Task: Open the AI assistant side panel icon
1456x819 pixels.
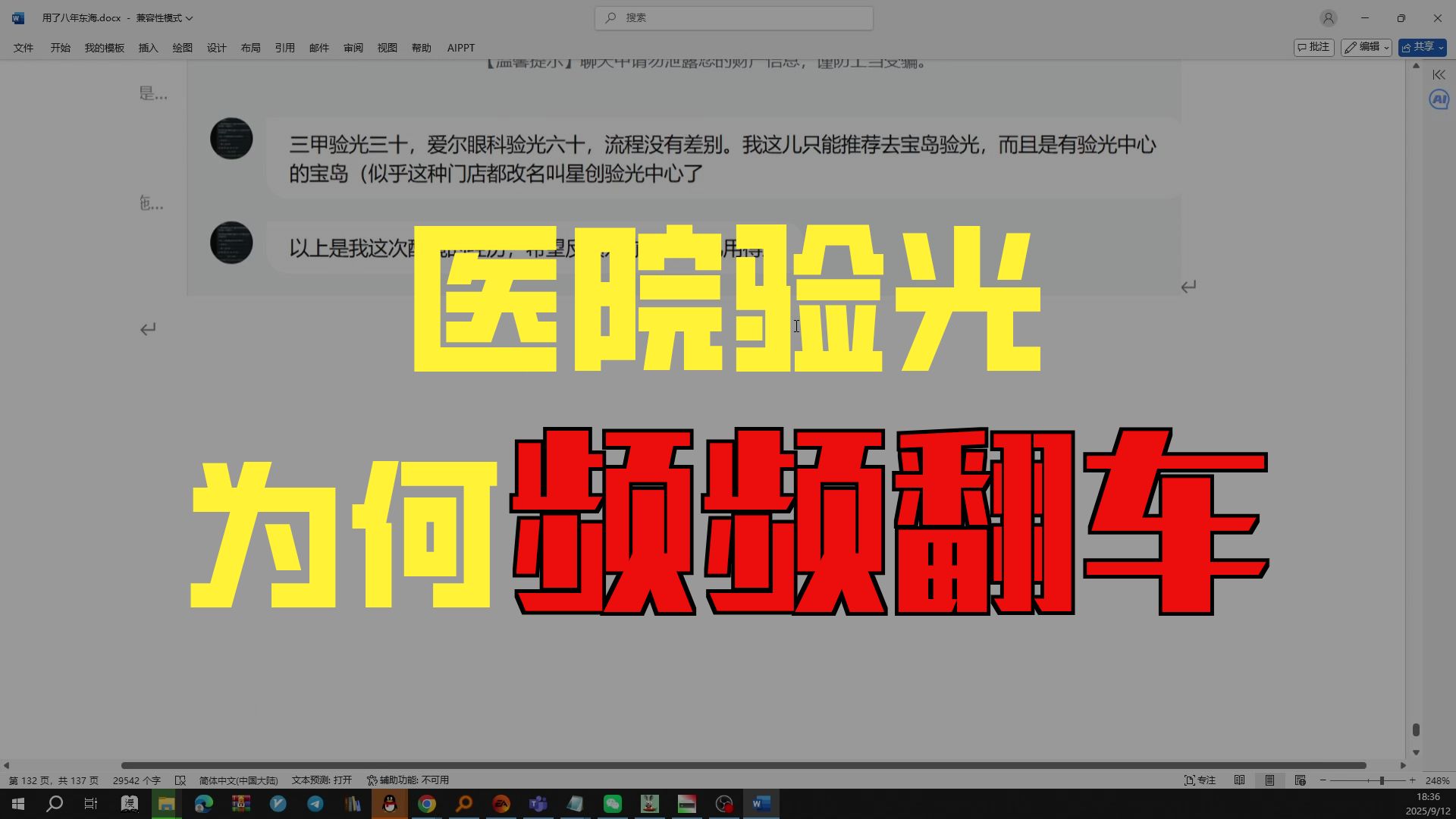Action: (1438, 99)
